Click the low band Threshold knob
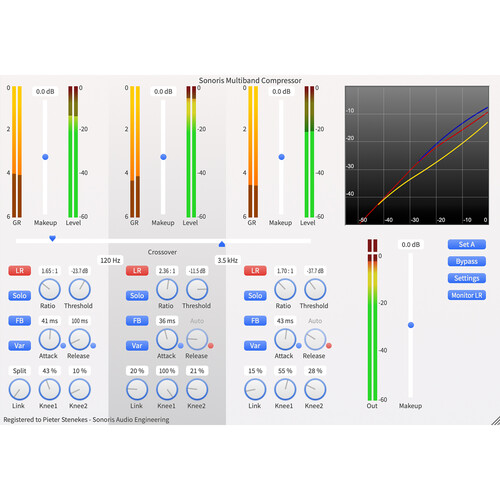This screenshot has height=500, width=500. (80, 289)
